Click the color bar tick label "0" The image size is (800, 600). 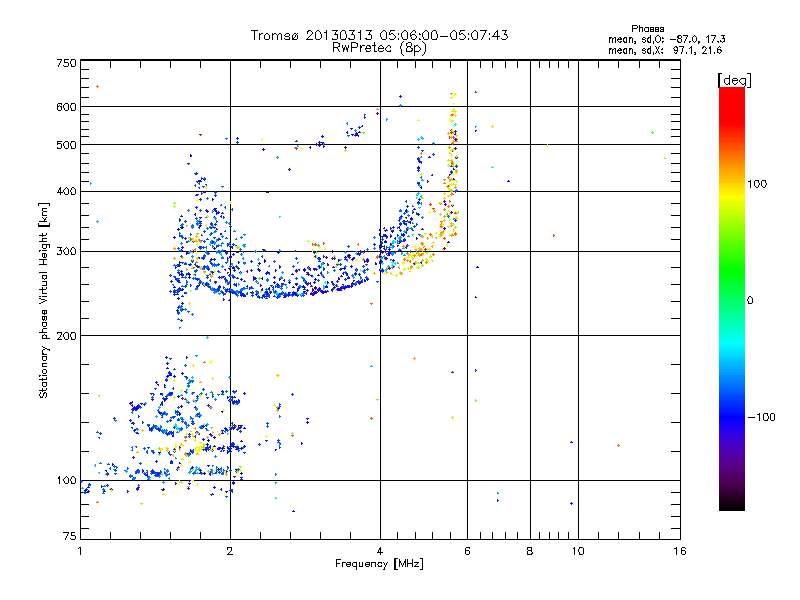point(750,301)
